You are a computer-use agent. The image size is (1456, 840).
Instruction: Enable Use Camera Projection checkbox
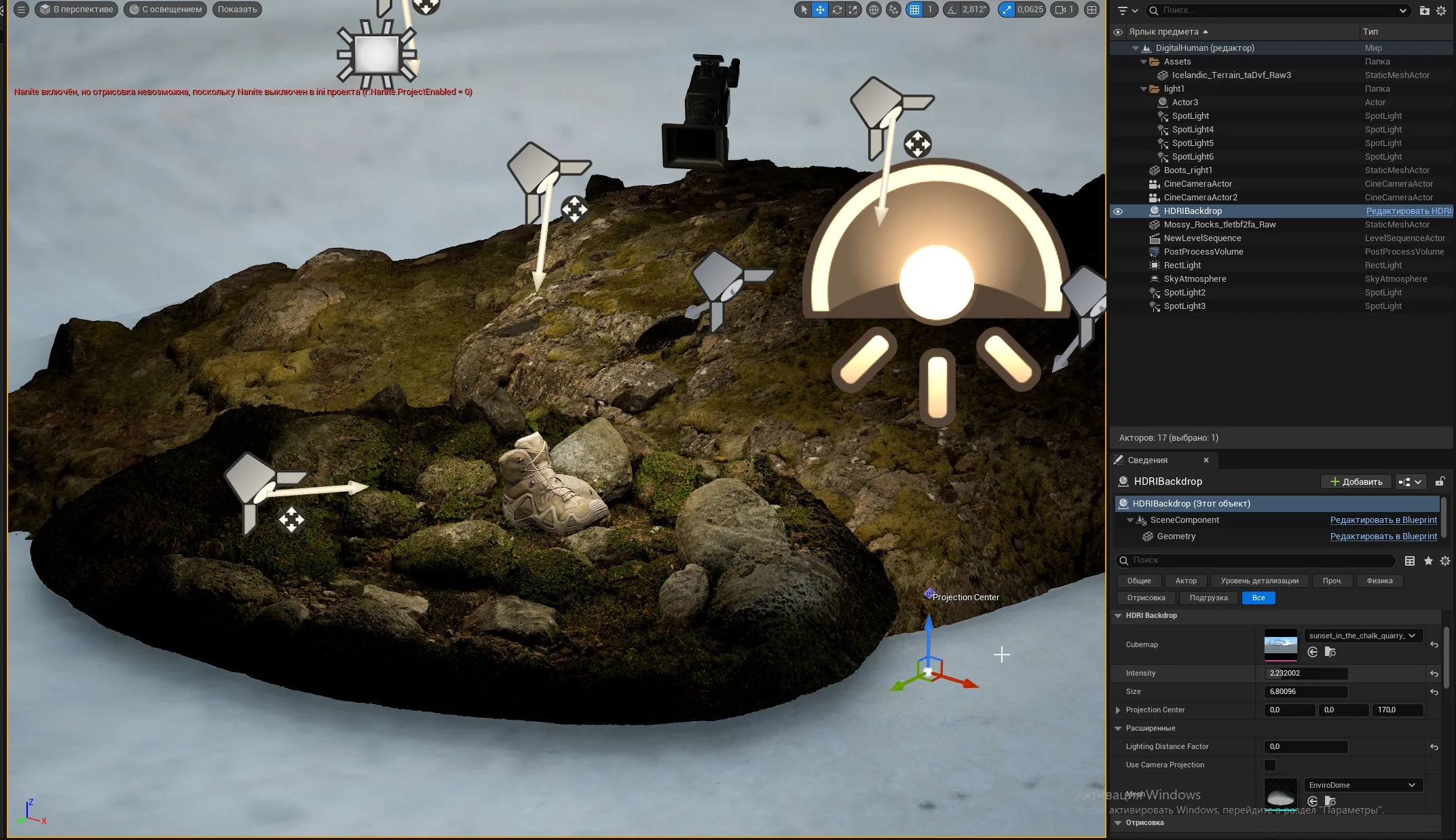(1270, 765)
